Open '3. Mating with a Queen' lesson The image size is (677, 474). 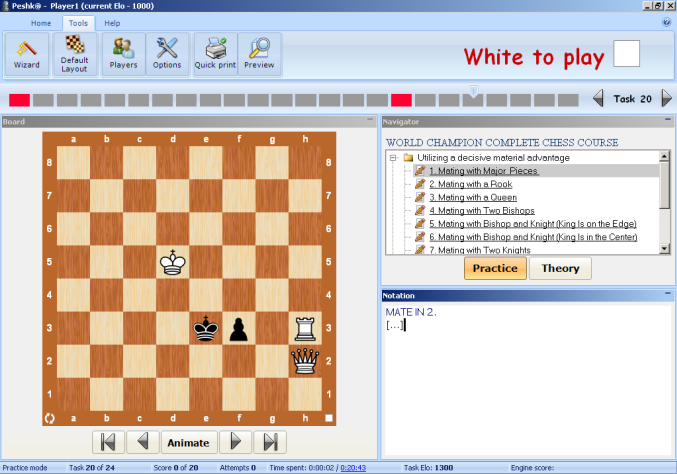[x=473, y=197]
